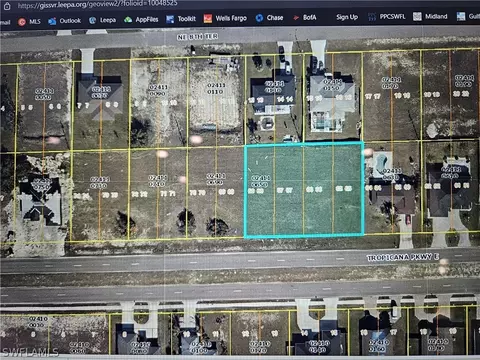Screen dimensions: 480x360
Task: Open the Midland bookmark
Action: click(x=430, y=16)
